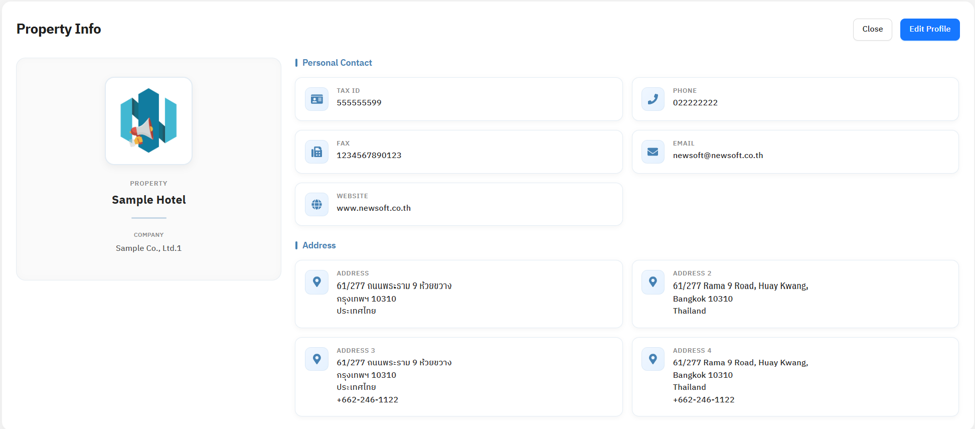The image size is (975, 429).
Task: Click the Address 2 location pin icon
Action: (652, 282)
